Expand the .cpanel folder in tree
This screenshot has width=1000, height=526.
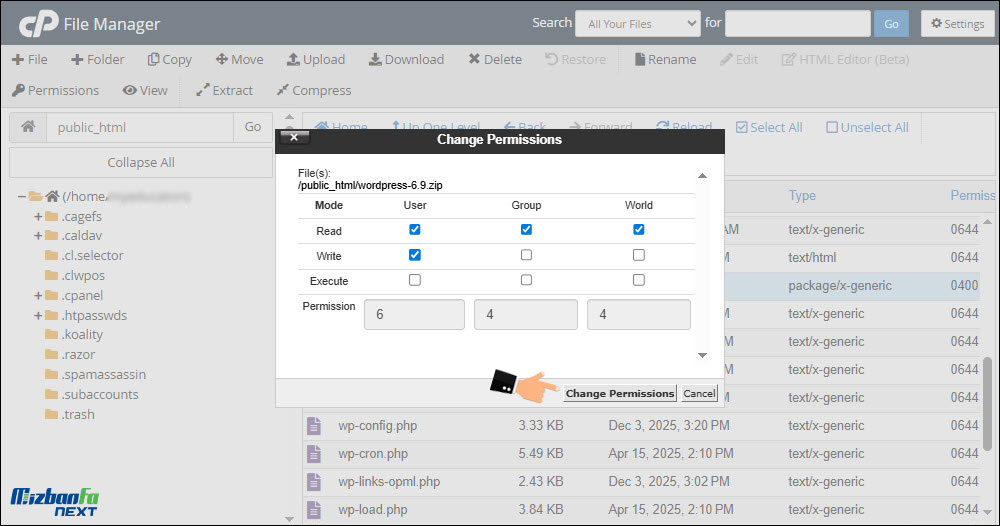(38, 296)
